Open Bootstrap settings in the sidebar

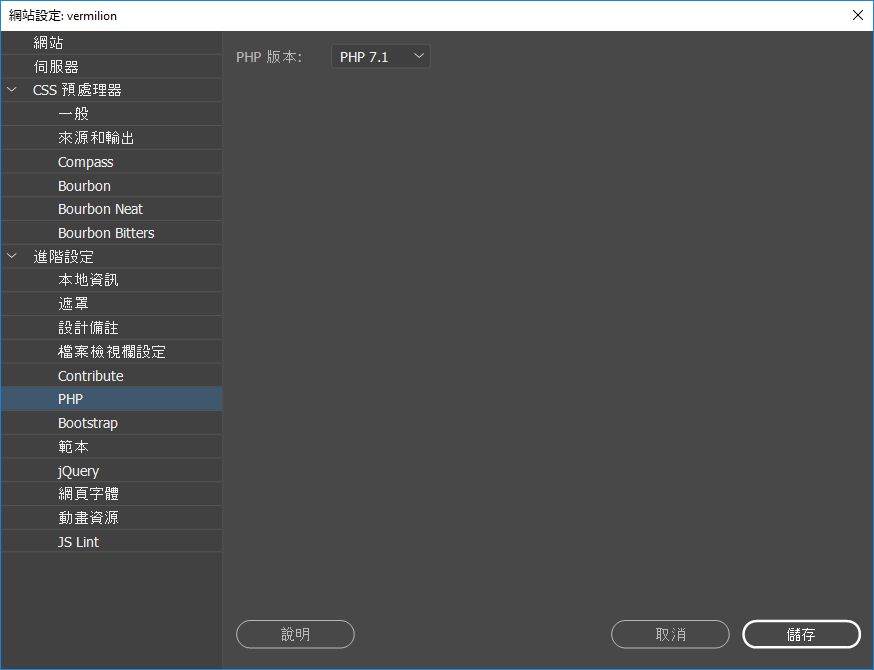click(88, 422)
